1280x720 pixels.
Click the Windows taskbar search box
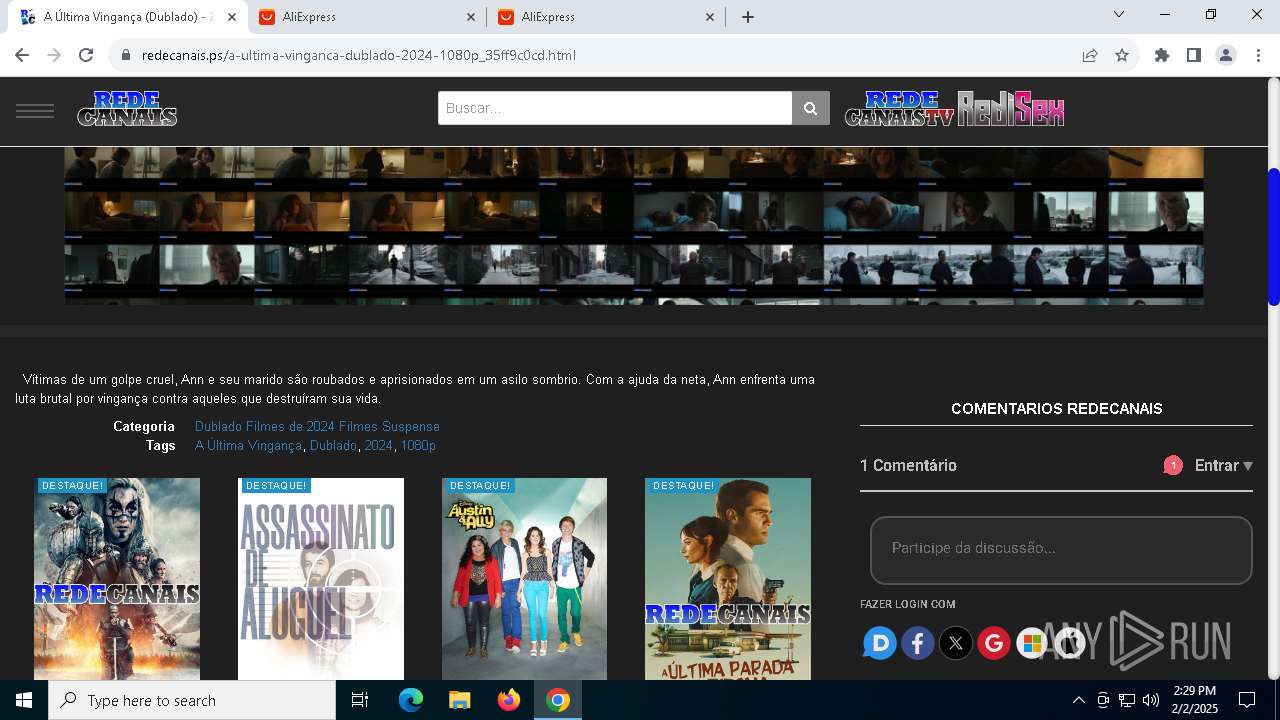(x=192, y=700)
